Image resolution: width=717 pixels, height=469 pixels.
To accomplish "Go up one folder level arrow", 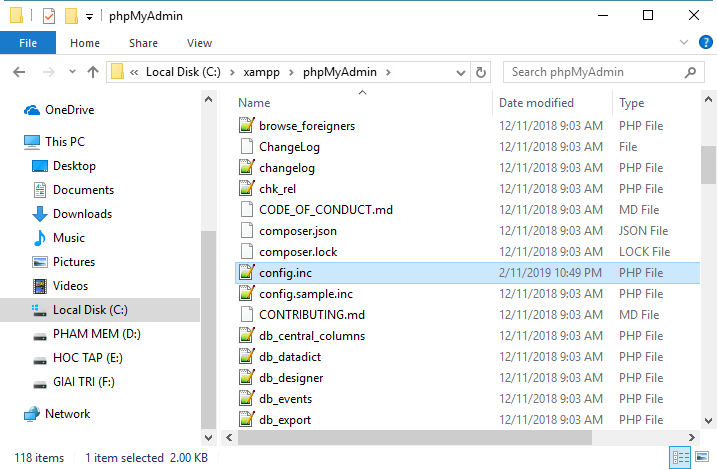I will tap(93, 72).
